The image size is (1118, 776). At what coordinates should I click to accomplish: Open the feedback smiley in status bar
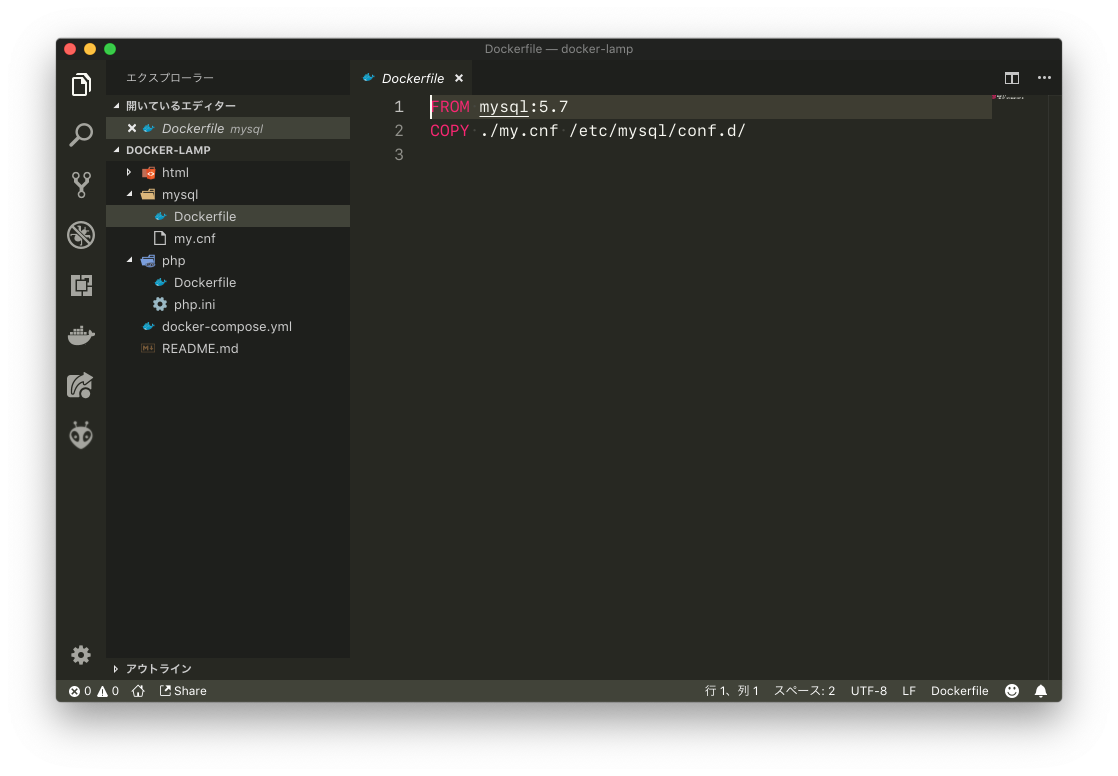1012,690
